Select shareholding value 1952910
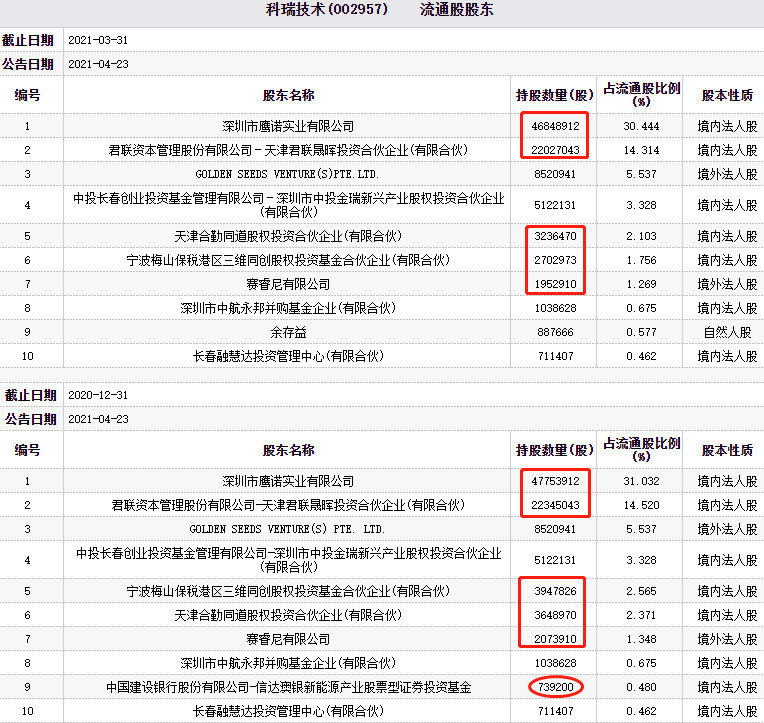This screenshot has height=723, width=764. [x=555, y=284]
